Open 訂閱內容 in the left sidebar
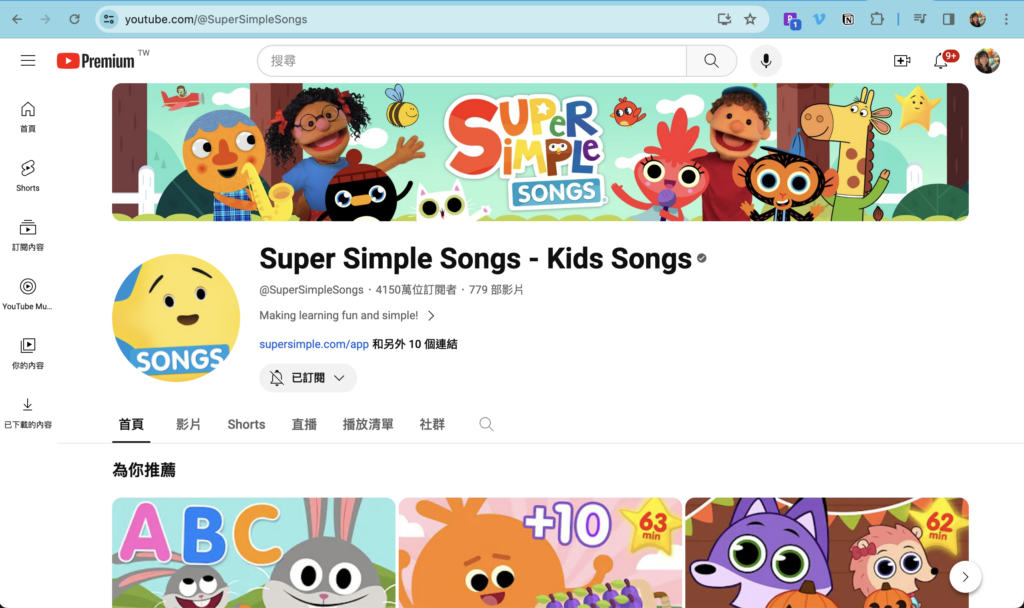This screenshot has width=1024, height=608. (27, 235)
